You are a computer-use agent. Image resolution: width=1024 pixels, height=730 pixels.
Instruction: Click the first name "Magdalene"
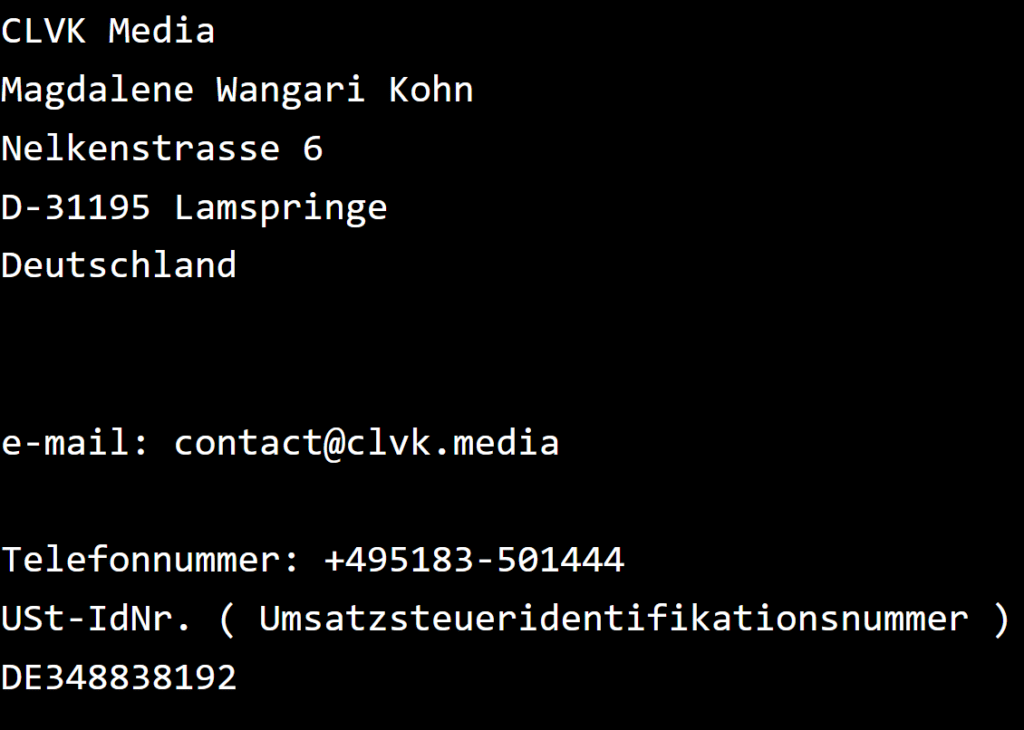[97, 90]
